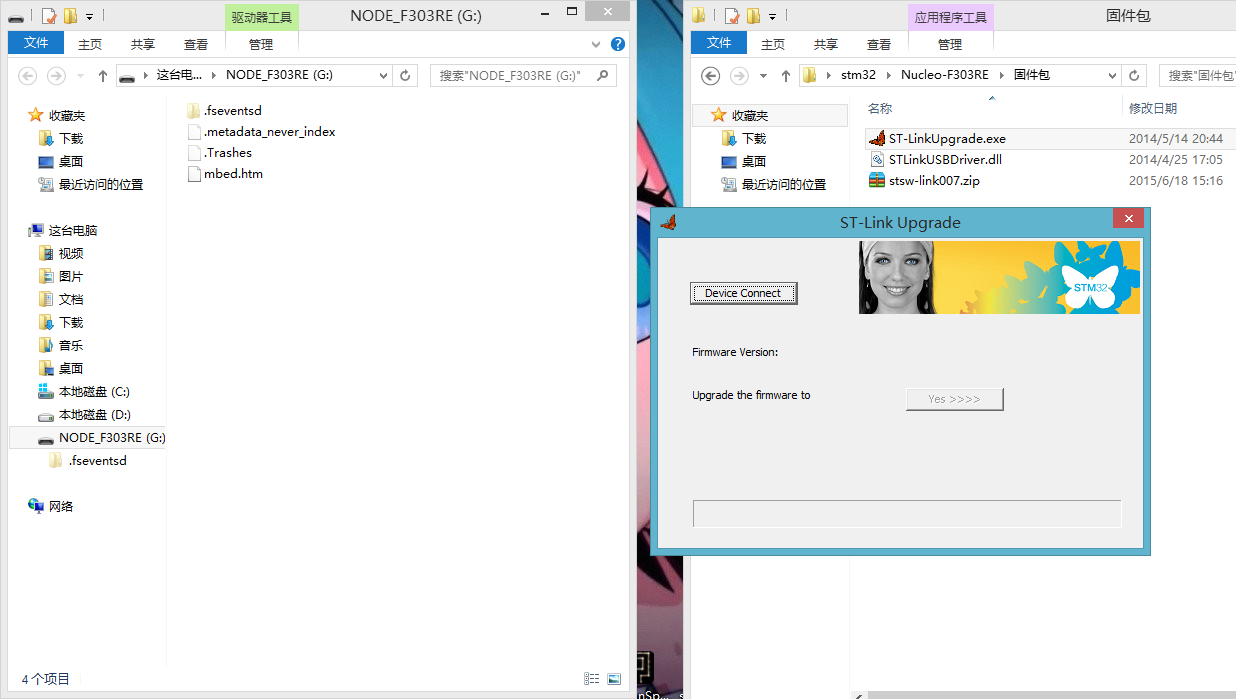Select the mbed.htm file
Viewport: 1236px width, 699px height.
click(x=233, y=174)
